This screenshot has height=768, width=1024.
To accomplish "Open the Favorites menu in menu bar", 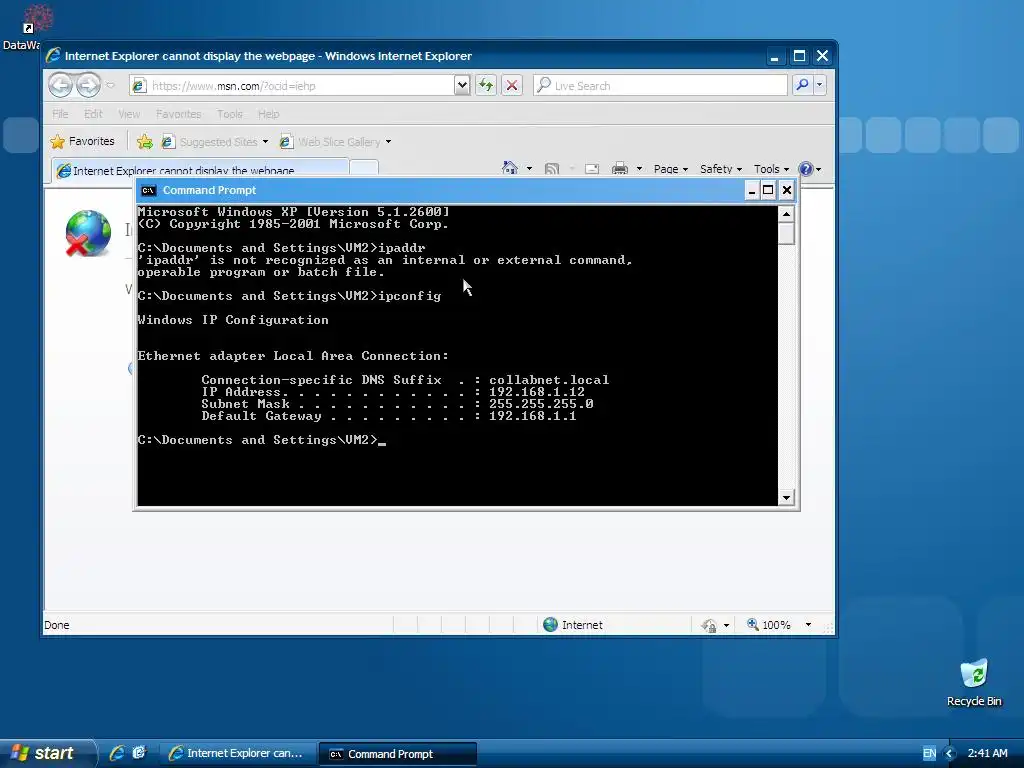I will pos(178,114).
